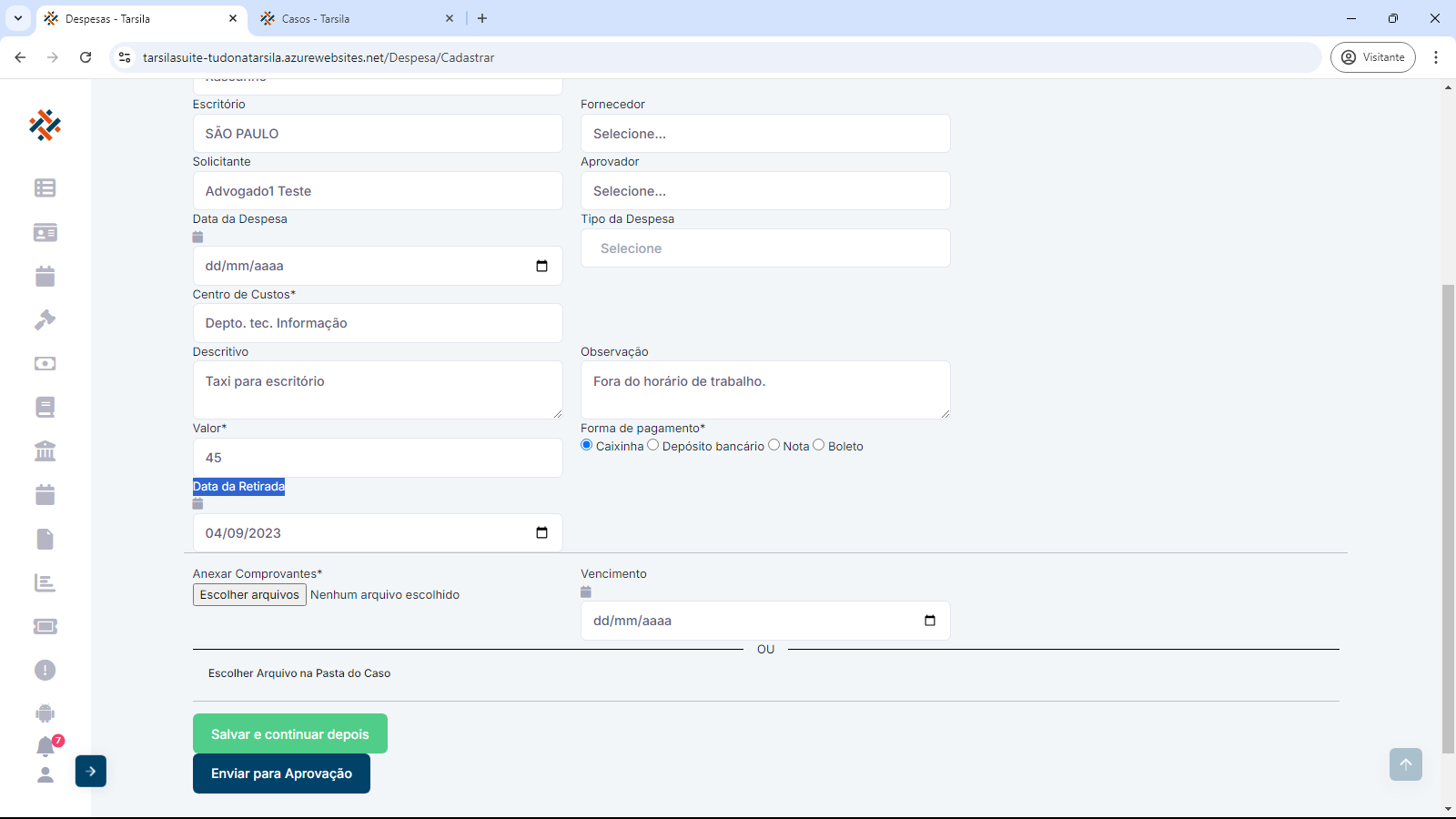
Task: Expand the Aprovador selection dropdown
Action: [765, 191]
